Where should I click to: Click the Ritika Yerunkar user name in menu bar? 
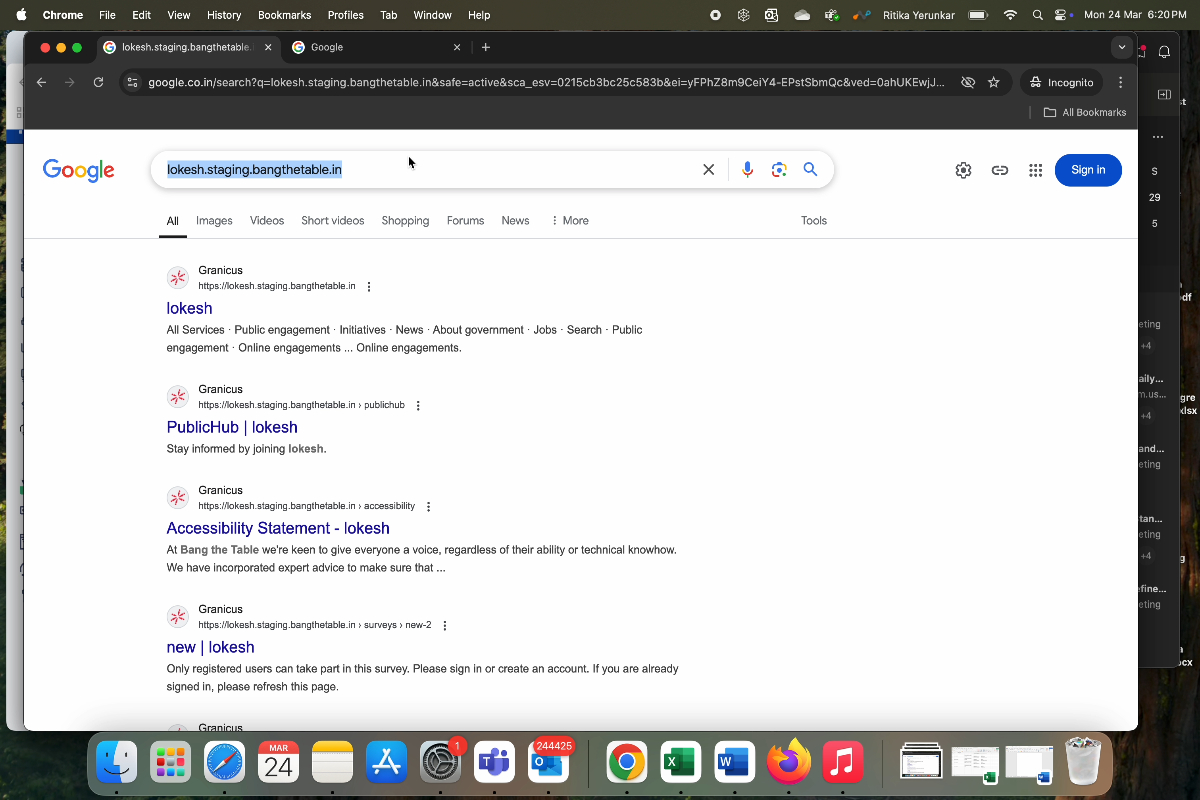pos(920,15)
